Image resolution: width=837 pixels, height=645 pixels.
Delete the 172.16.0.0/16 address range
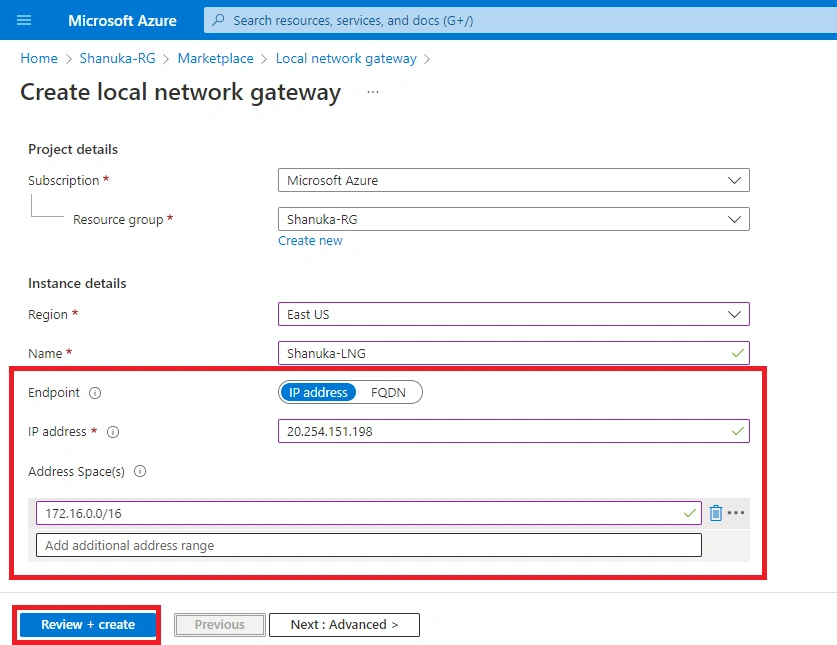(x=716, y=513)
